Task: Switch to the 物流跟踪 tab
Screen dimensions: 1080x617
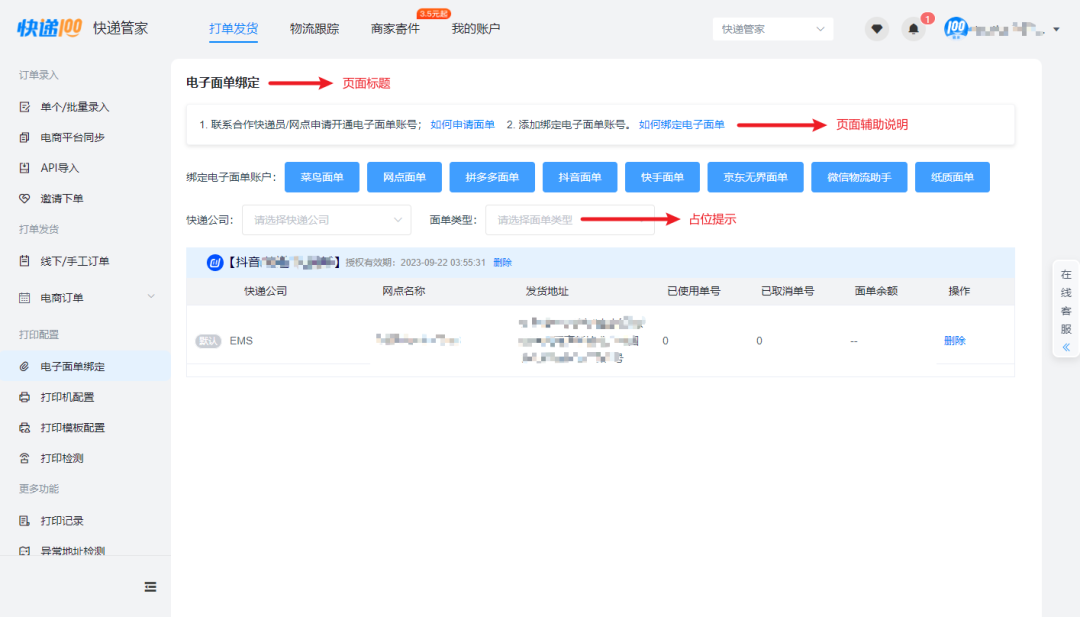Action: click(x=314, y=28)
